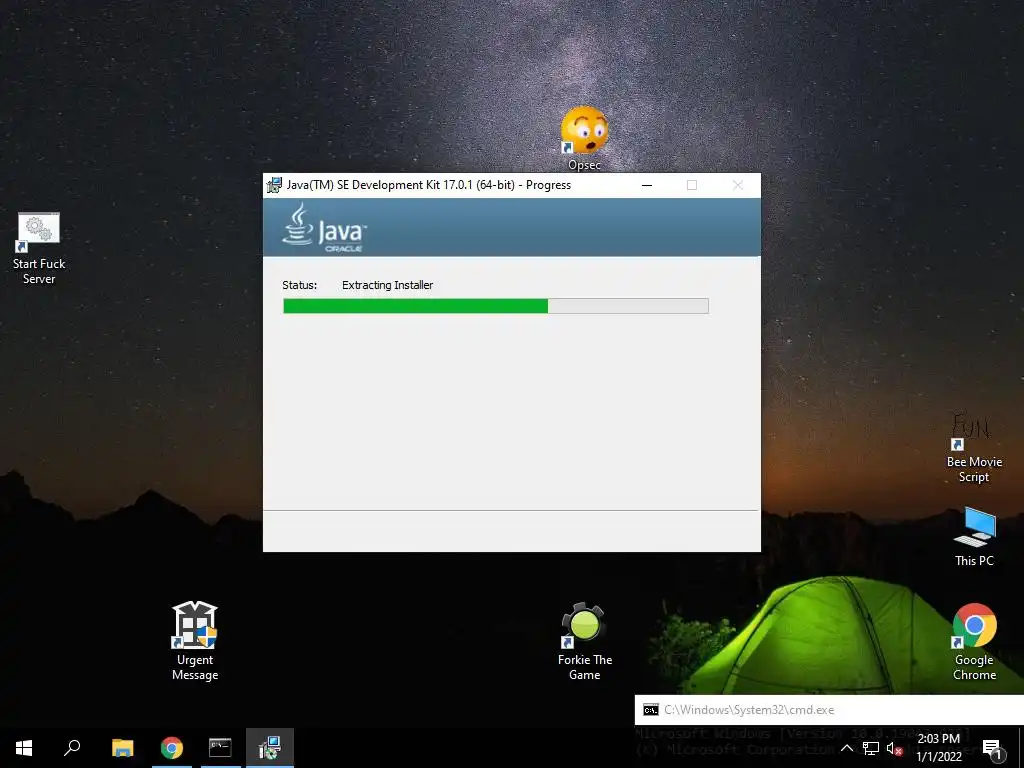Viewport: 1024px width, 768px height.
Task: Open the notification center icon
Action: click(x=991, y=748)
